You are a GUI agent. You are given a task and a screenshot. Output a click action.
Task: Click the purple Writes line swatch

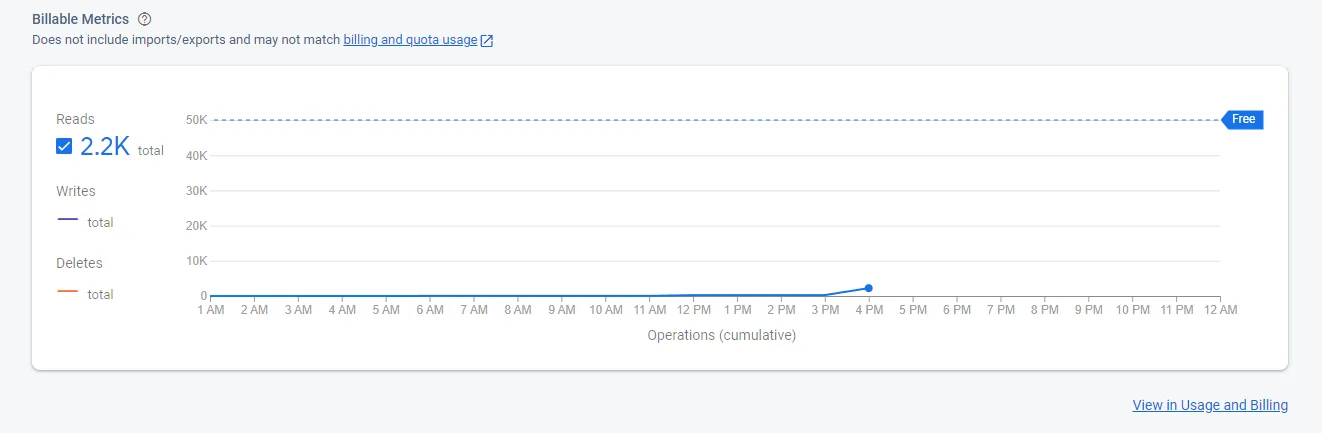tap(68, 220)
